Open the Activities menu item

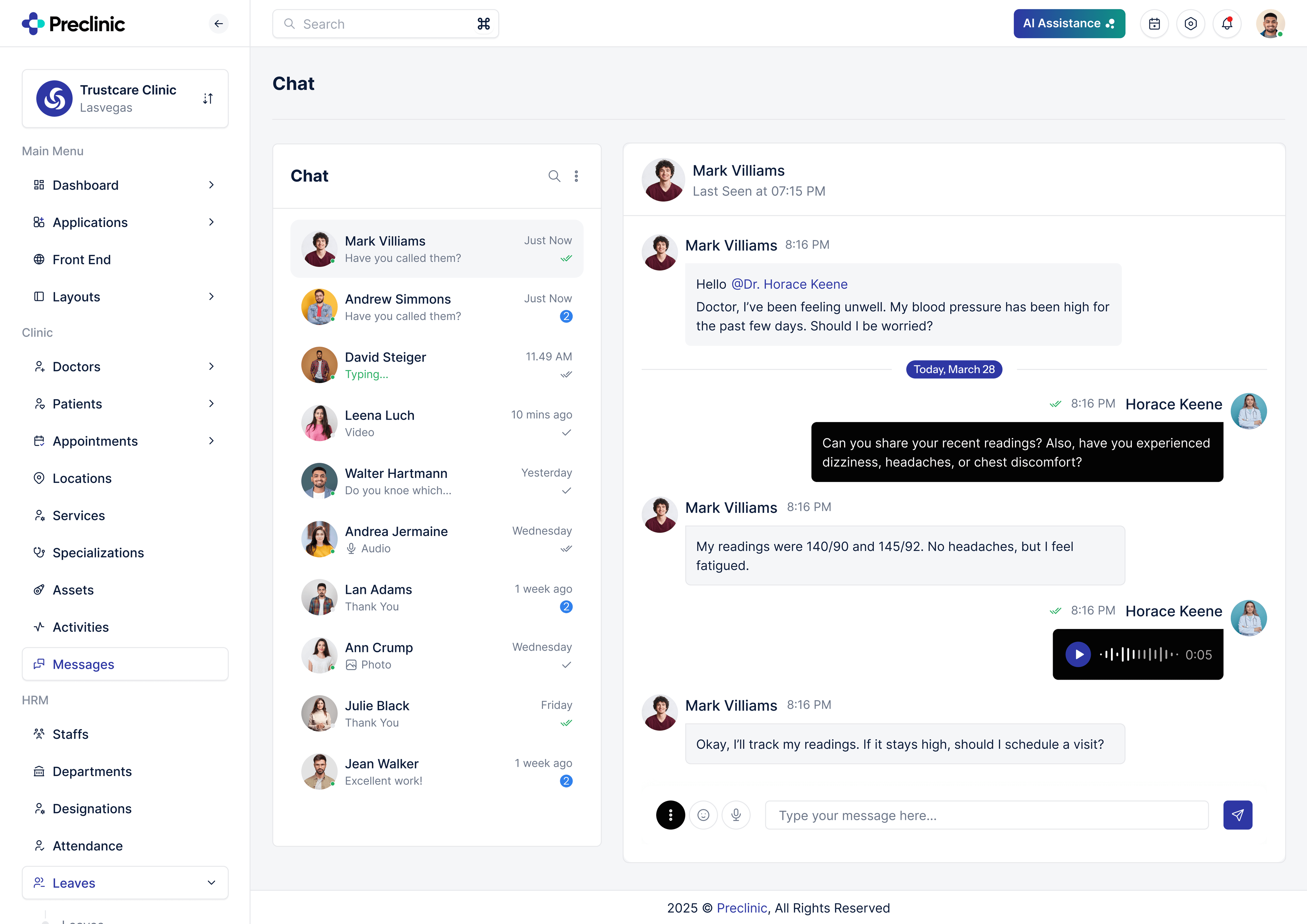[125, 627]
